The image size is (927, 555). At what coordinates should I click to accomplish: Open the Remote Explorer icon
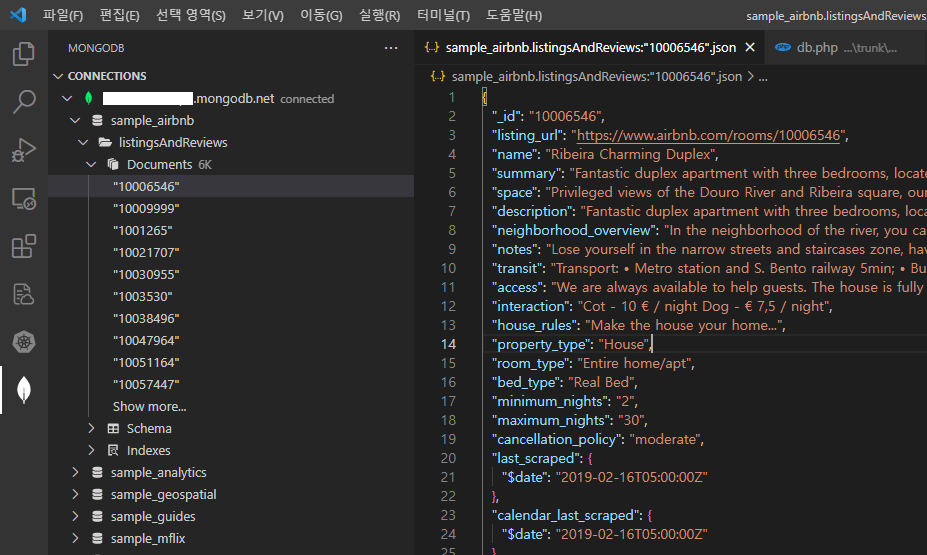click(x=24, y=199)
